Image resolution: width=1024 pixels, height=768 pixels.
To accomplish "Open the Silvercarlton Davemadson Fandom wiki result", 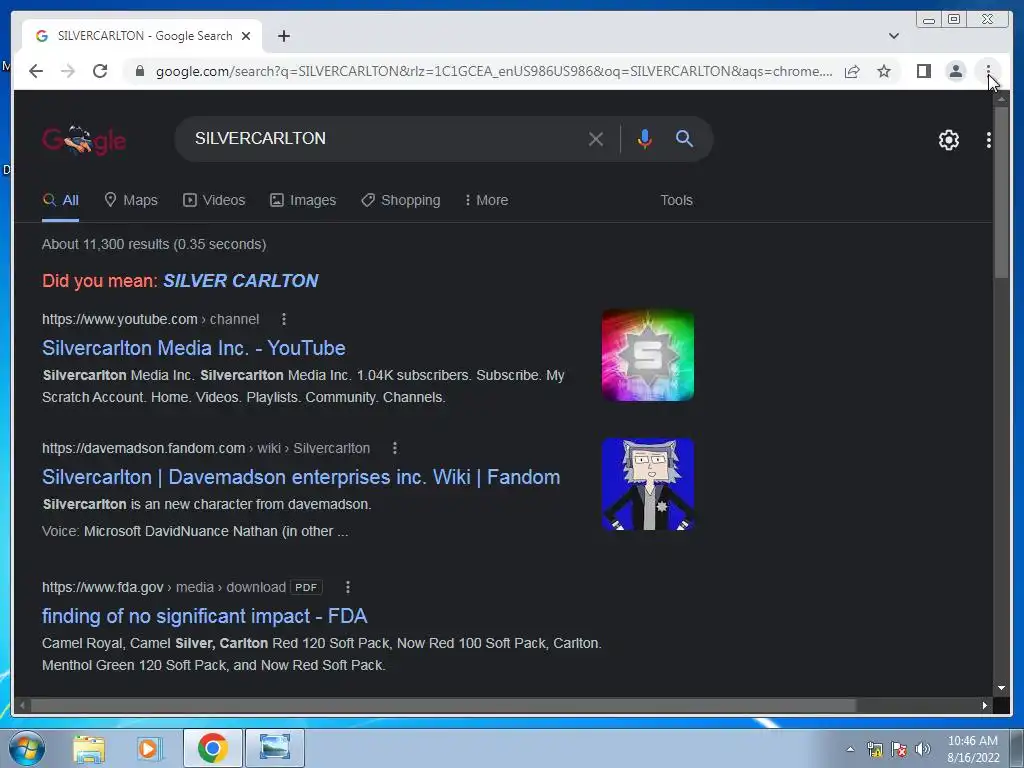I will (x=301, y=477).
